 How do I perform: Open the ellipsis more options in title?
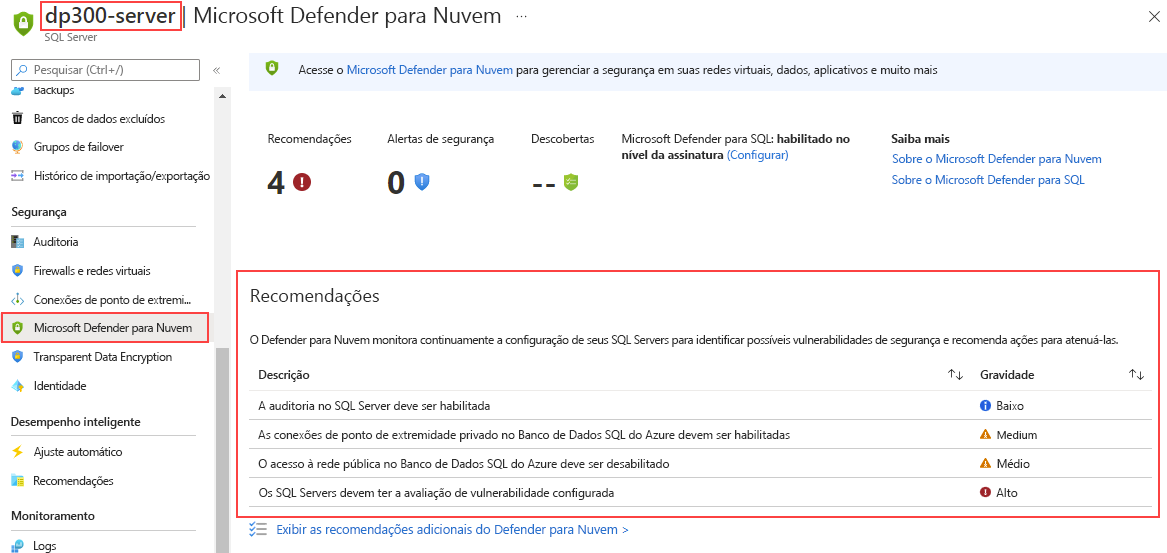(521, 16)
